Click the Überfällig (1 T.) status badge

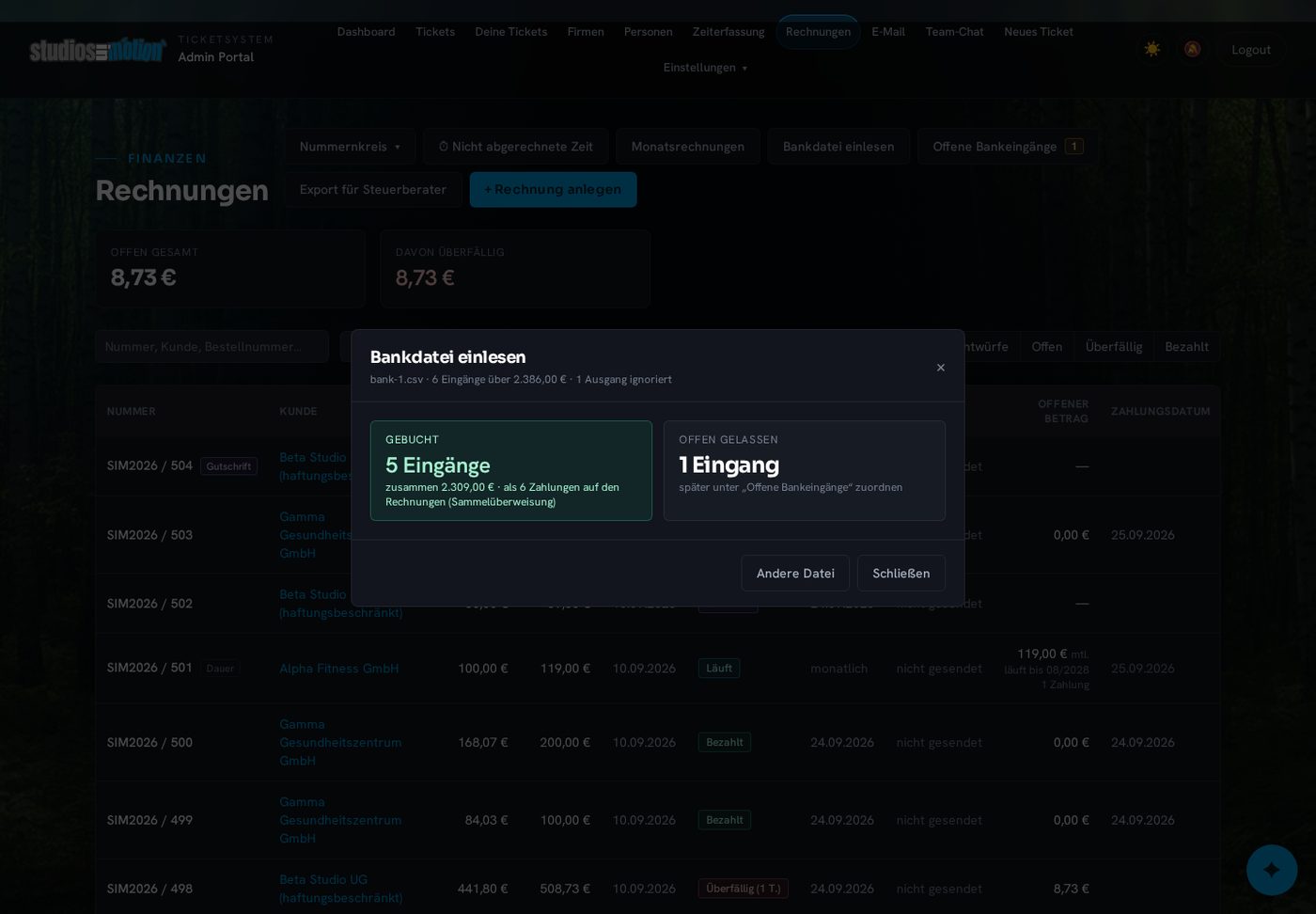click(744, 889)
